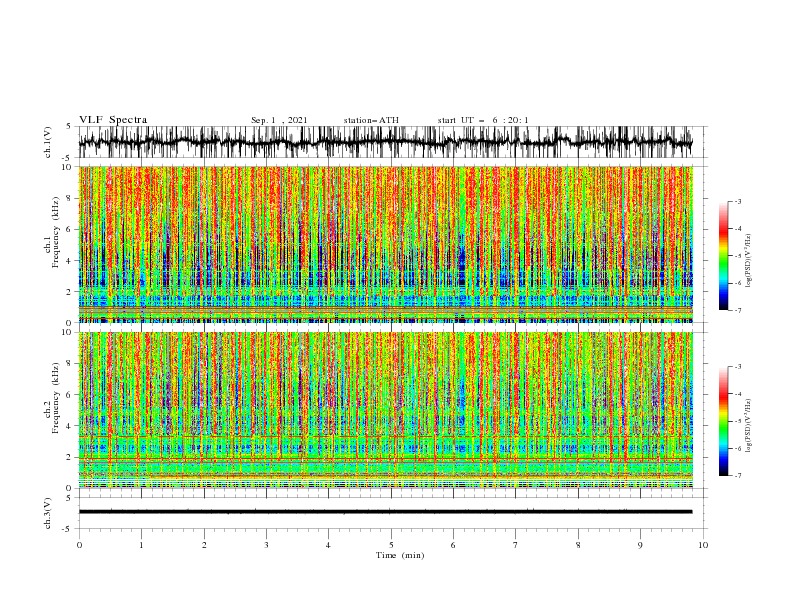The height and width of the screenshot is (612, 792).
Task: Click the ch.1 PSD color scale bar
Action: [x=724, y=256]
